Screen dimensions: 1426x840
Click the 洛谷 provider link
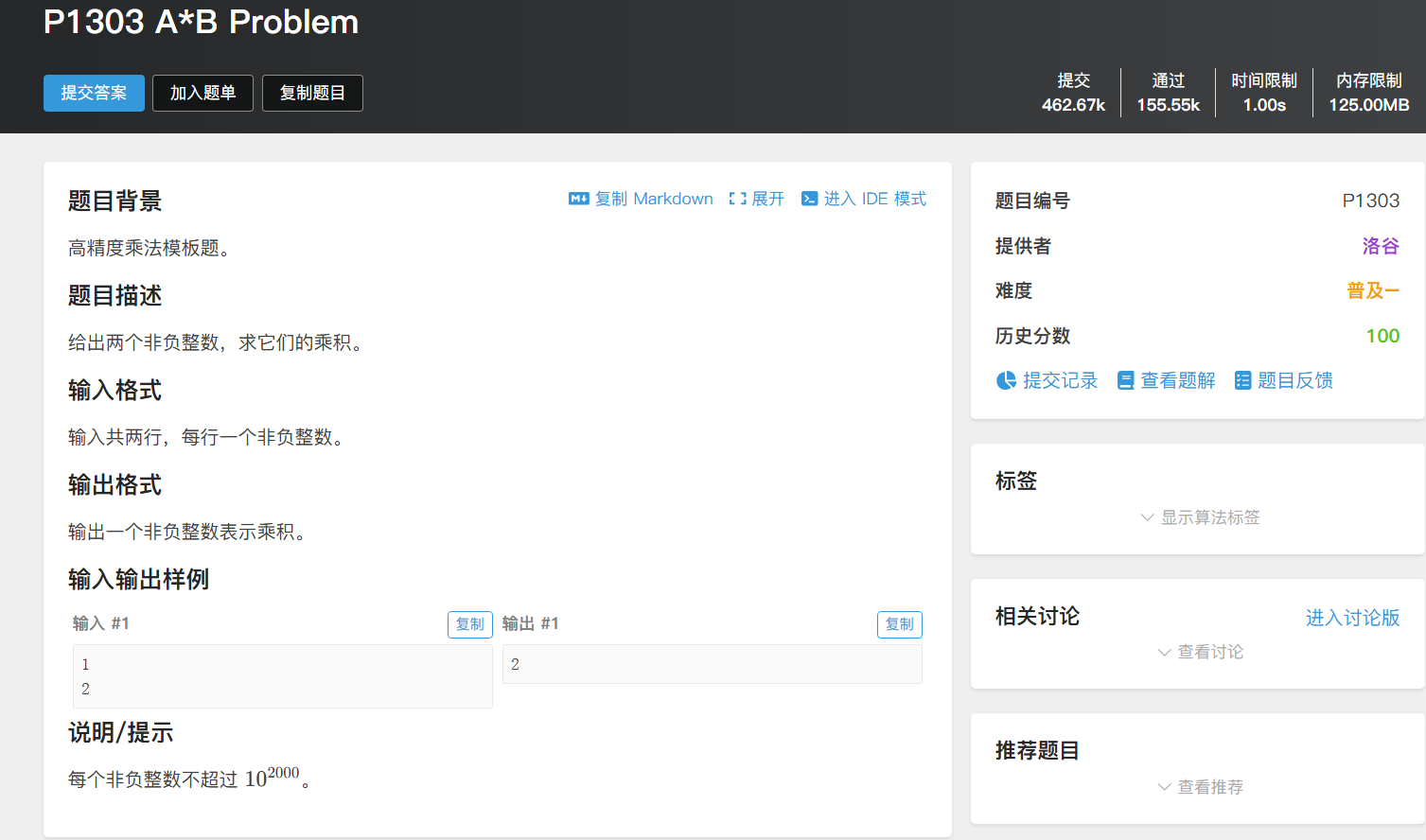1382,246
